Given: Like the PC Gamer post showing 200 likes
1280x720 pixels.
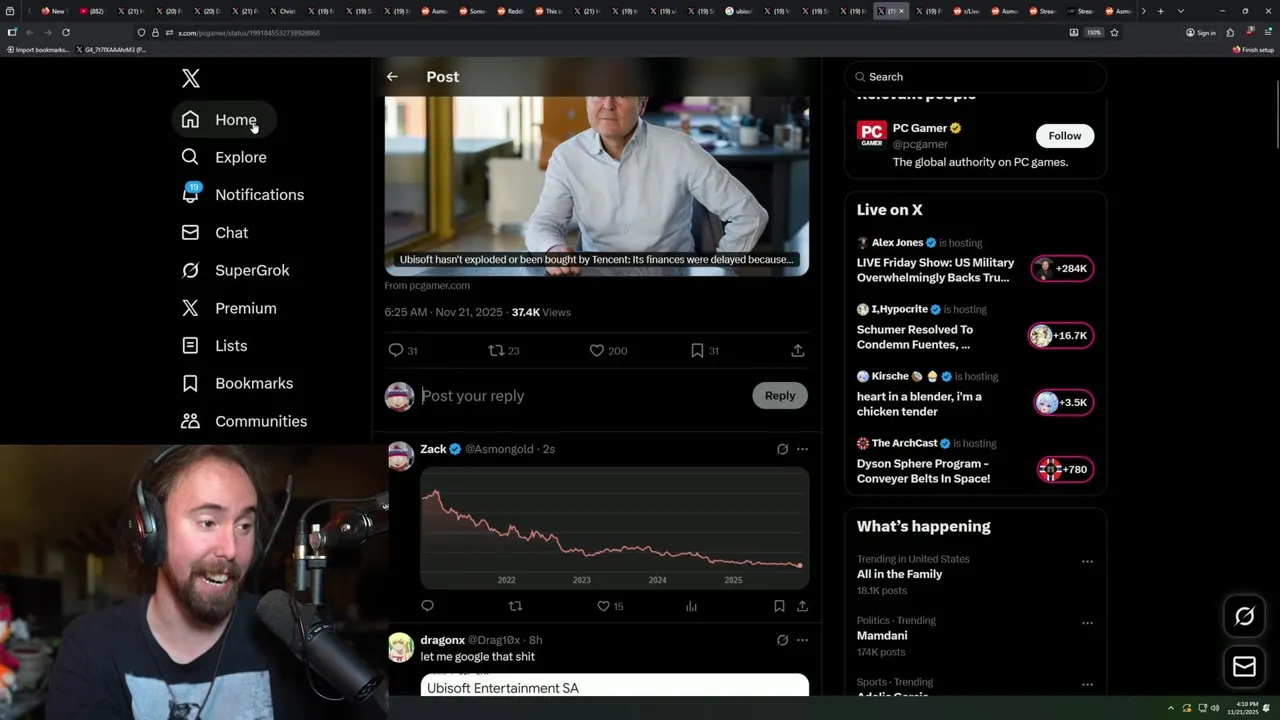Looking at the screenshot, I should tap(596, 350).
